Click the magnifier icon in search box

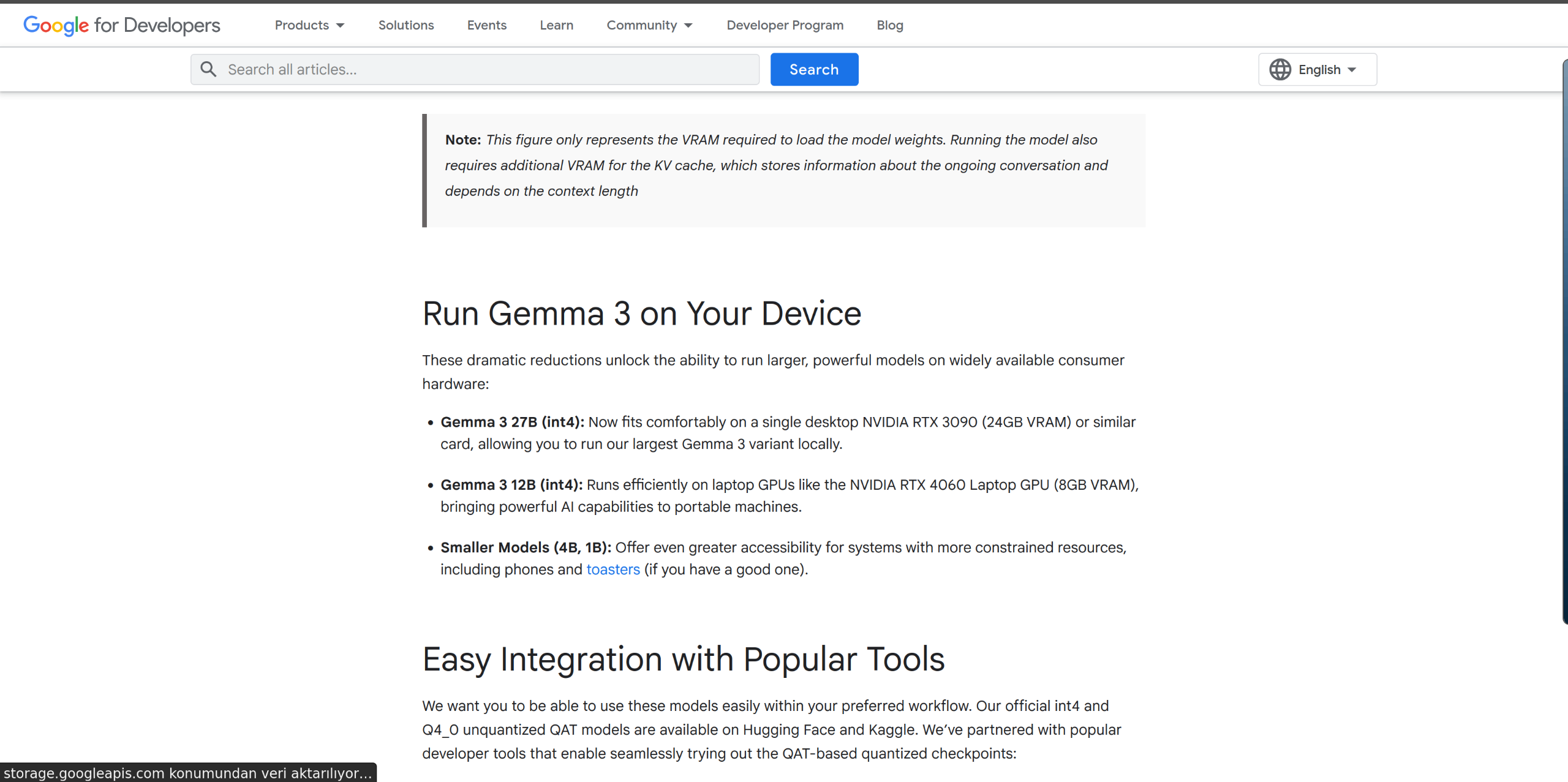click(208, 69)
